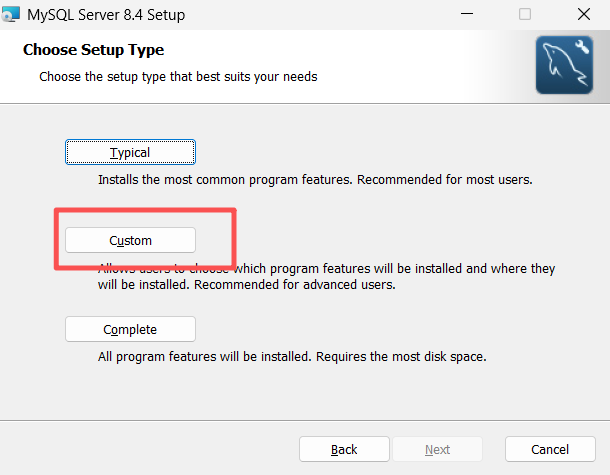Pick the Complete setup type

tap(130, 329)
